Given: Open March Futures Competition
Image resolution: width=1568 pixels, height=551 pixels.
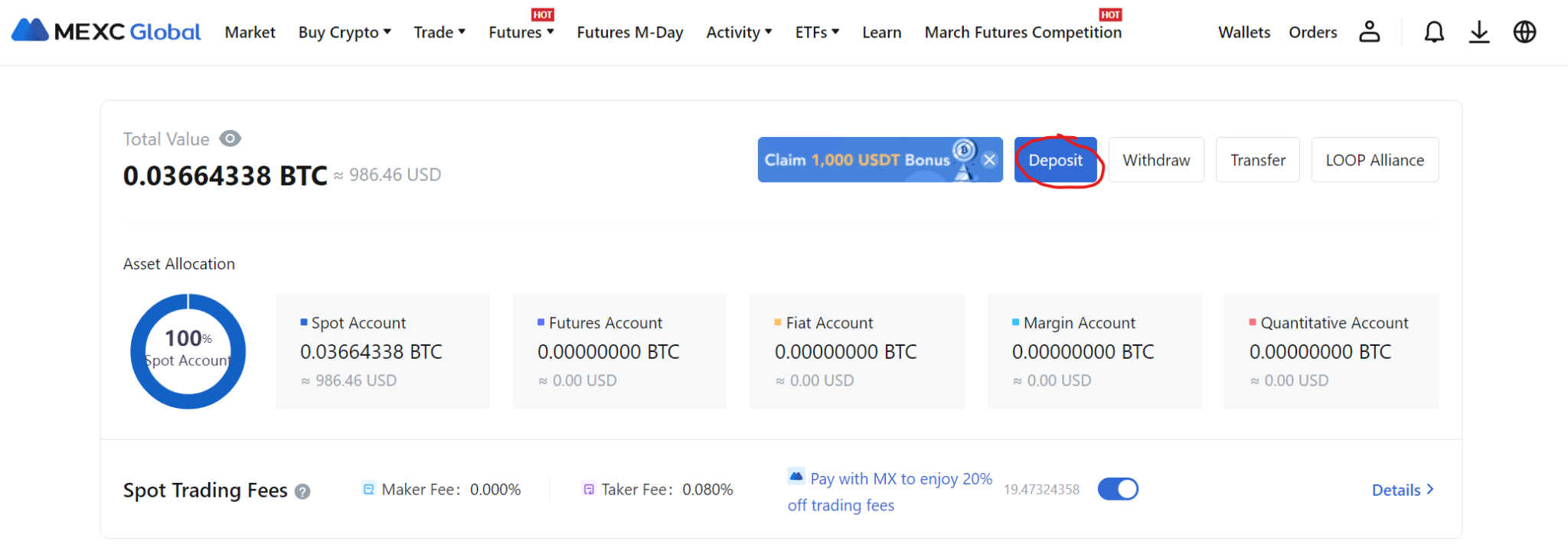Looking at the screenshot, I should (x=1023, y=32).
